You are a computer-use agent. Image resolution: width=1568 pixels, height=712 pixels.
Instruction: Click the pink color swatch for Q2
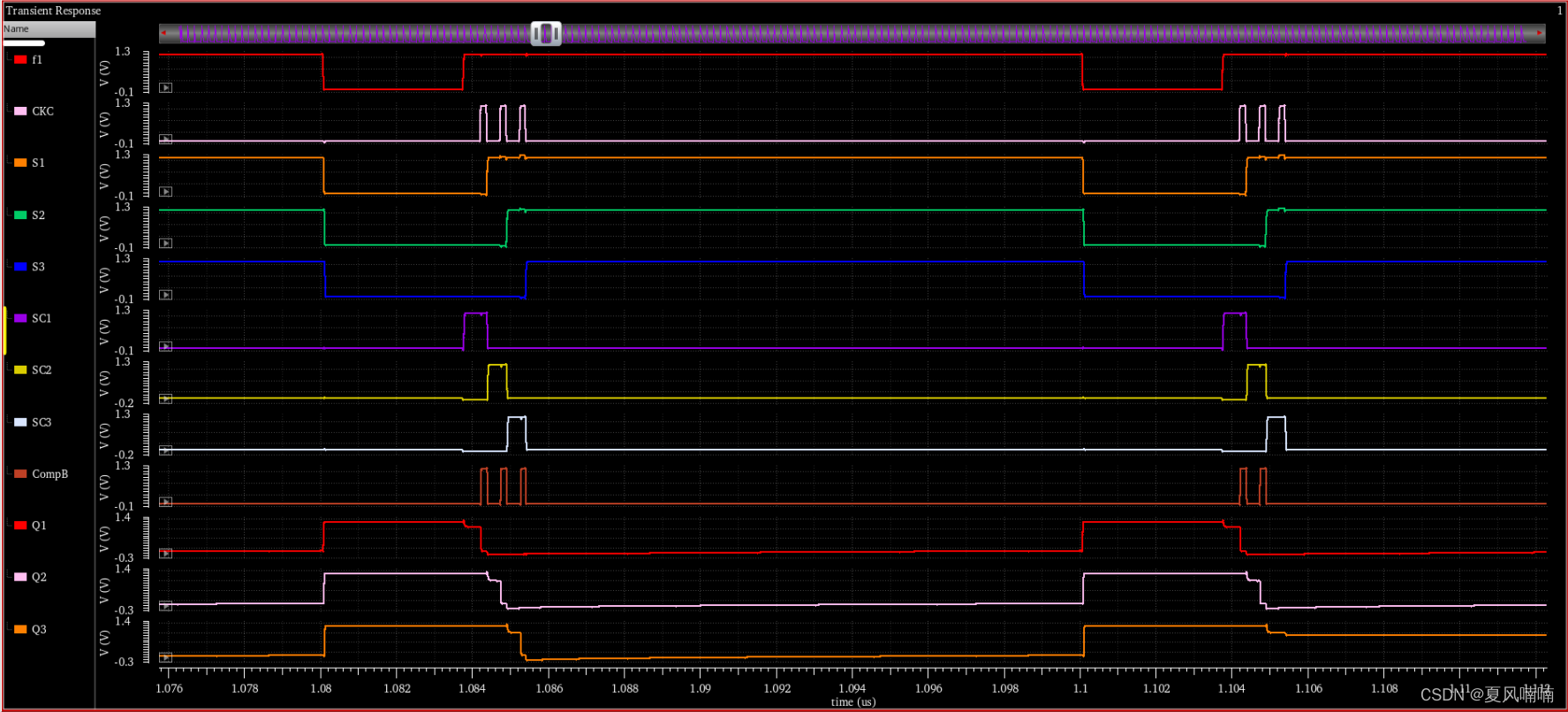click(x=20, y=577)
